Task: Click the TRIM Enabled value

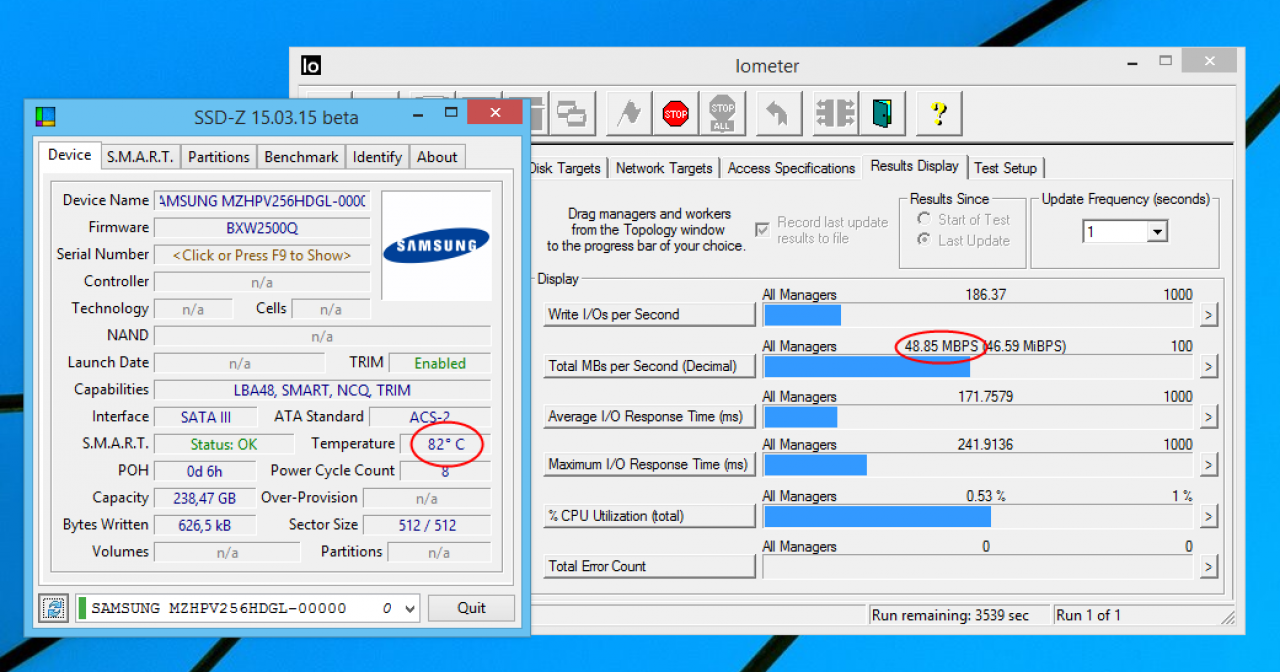Action: point(440,363)
